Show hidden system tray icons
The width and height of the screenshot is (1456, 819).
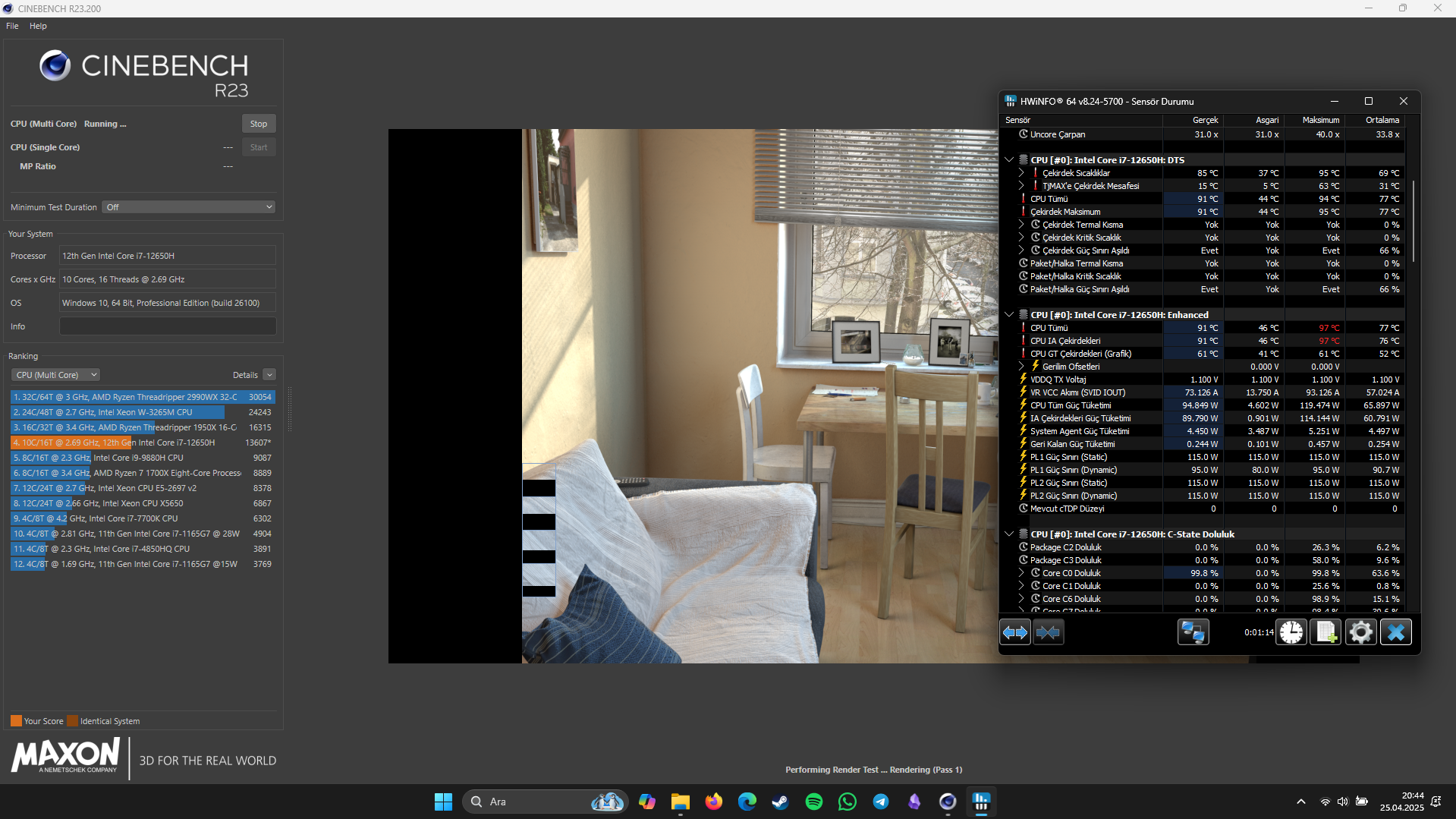point(1301,802)
